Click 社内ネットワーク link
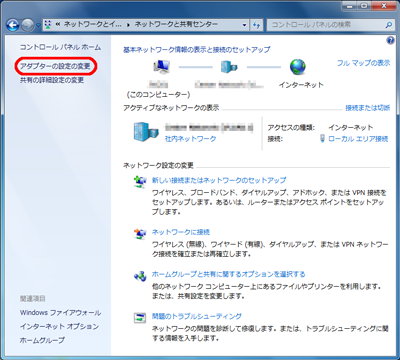The height and width of the screenshot is (360, 400). point(190,139)
